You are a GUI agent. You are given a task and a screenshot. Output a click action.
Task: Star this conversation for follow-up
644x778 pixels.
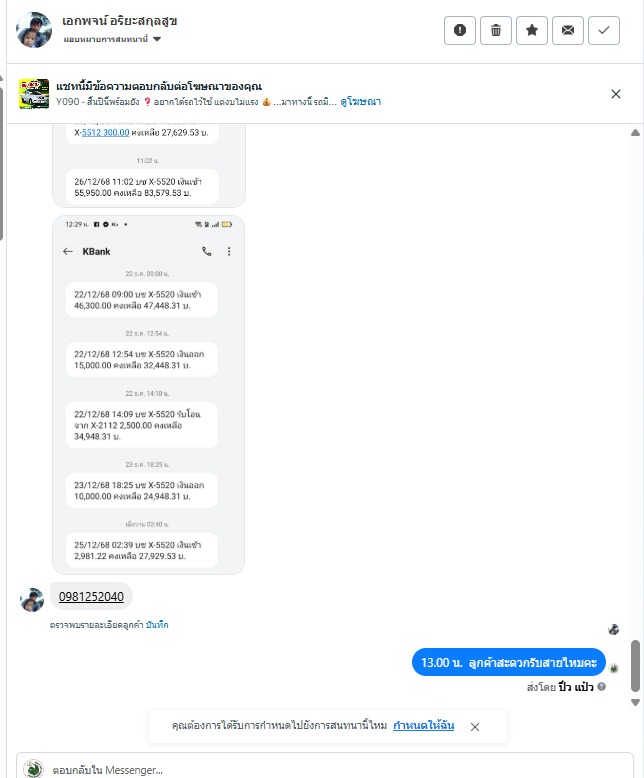point(531,30)
